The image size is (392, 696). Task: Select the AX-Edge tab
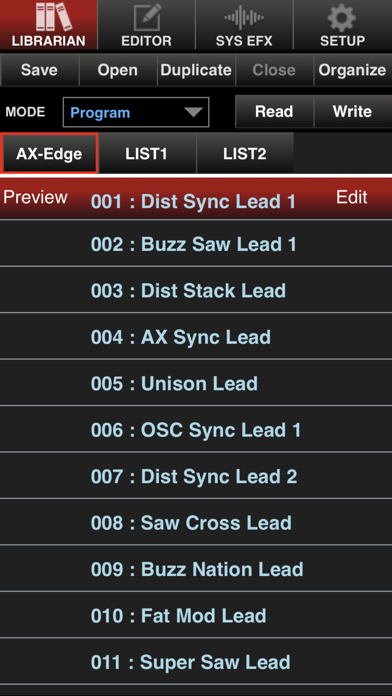click(x=49, y=153)
